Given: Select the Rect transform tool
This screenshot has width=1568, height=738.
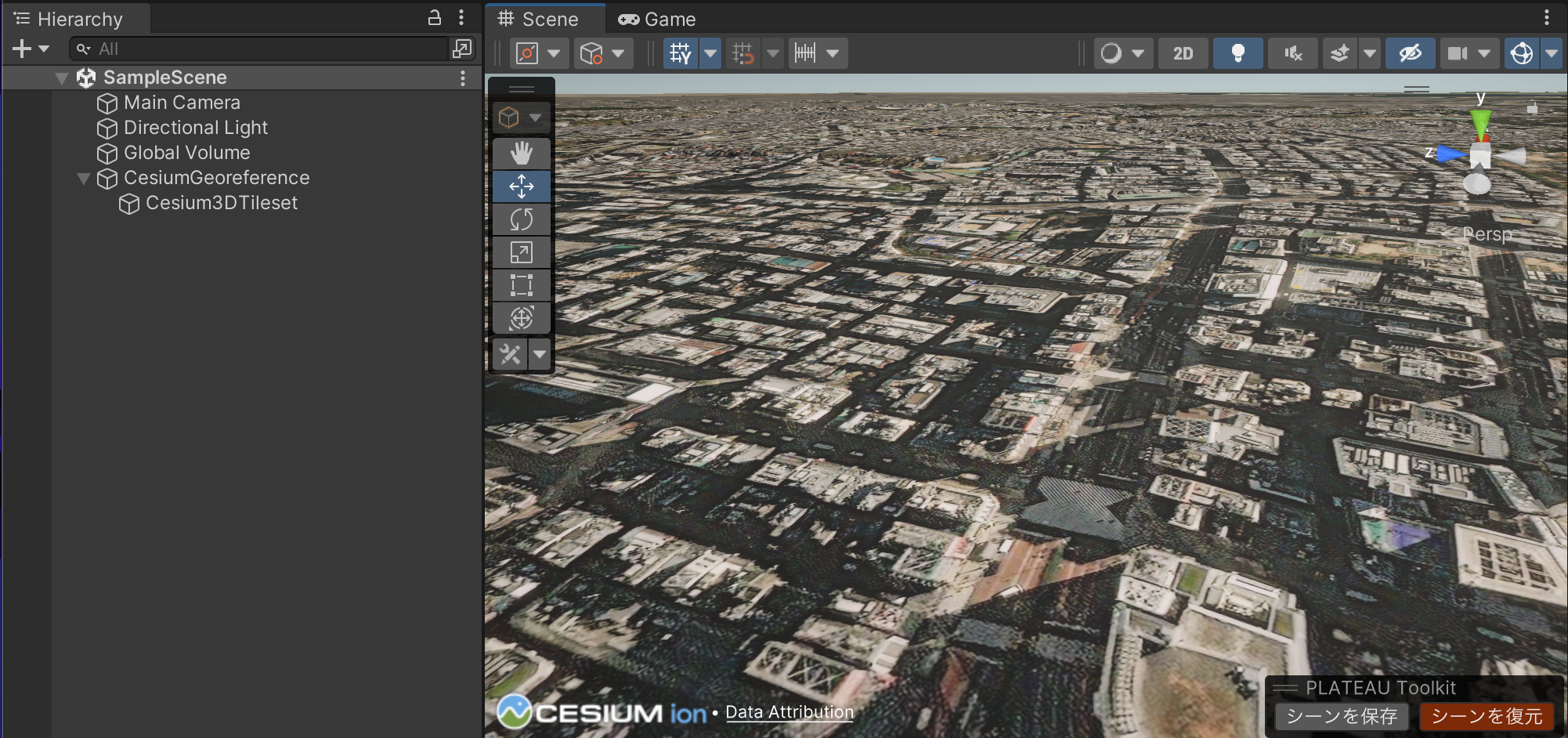Looking at the screenshot, I should (x=521, y=285).
